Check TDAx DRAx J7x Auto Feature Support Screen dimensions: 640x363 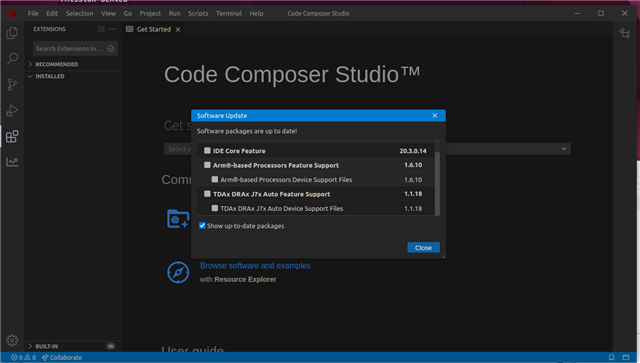(207, 194)
